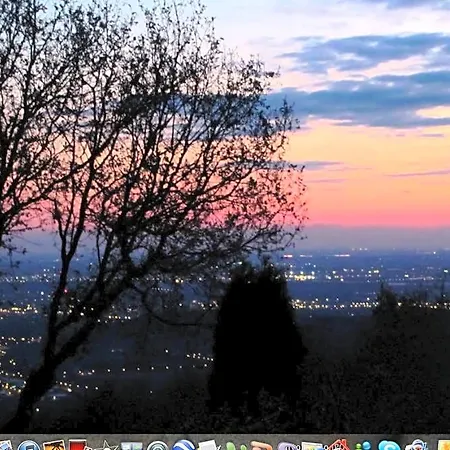
Task: Open iPhoto with the palm tree icon
Action: [54, 445]
